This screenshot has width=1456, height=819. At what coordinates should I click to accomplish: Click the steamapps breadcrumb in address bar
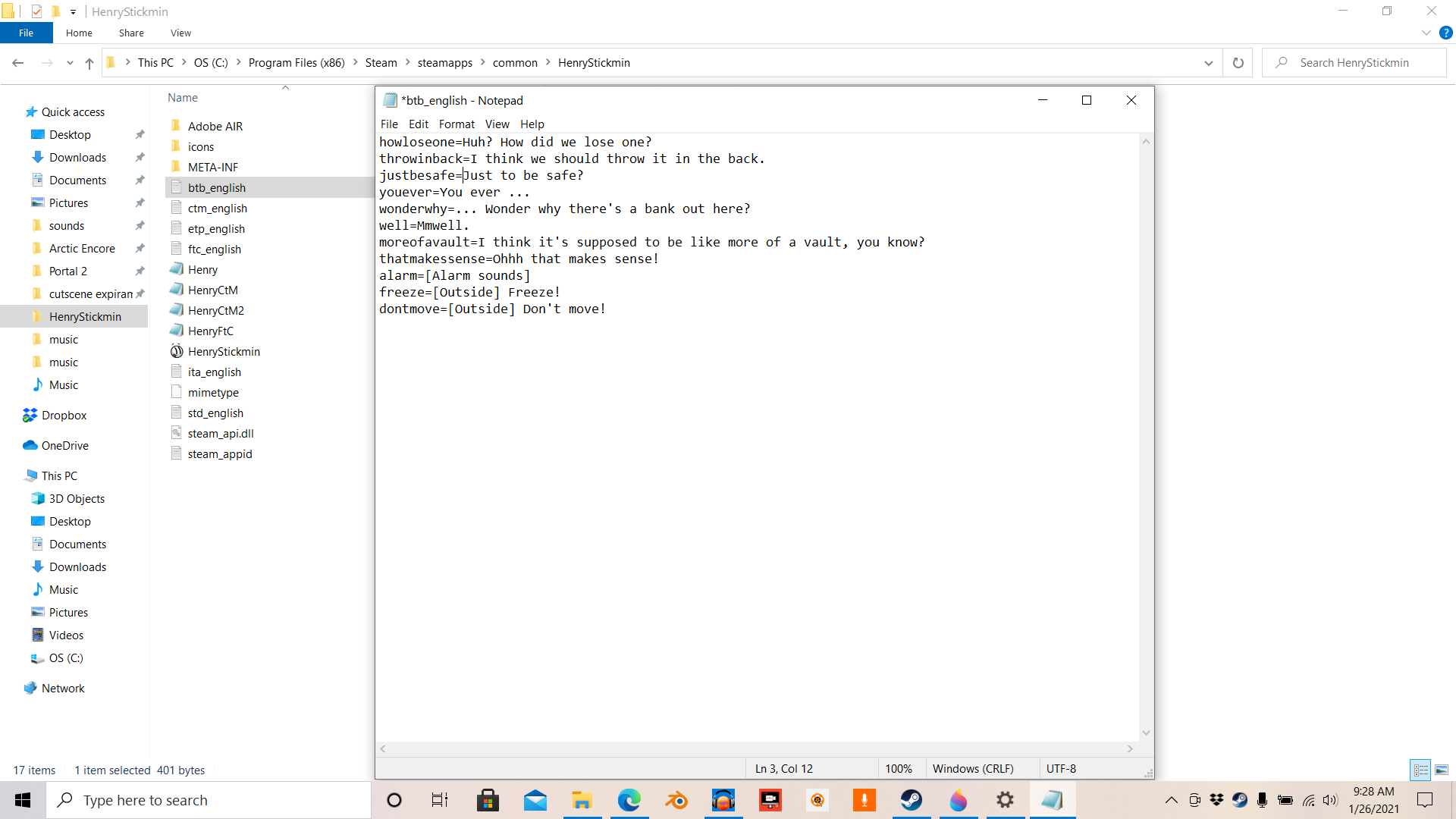click(x=444, y=63)
